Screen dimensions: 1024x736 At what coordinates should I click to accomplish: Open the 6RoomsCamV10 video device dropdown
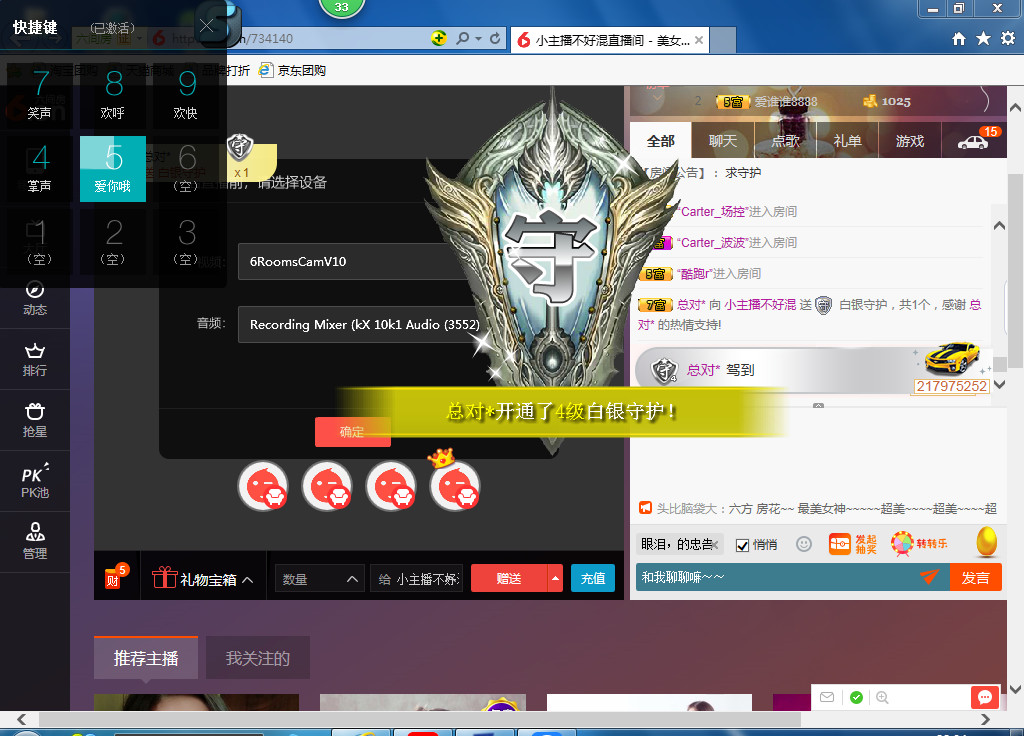coord(359,261)
